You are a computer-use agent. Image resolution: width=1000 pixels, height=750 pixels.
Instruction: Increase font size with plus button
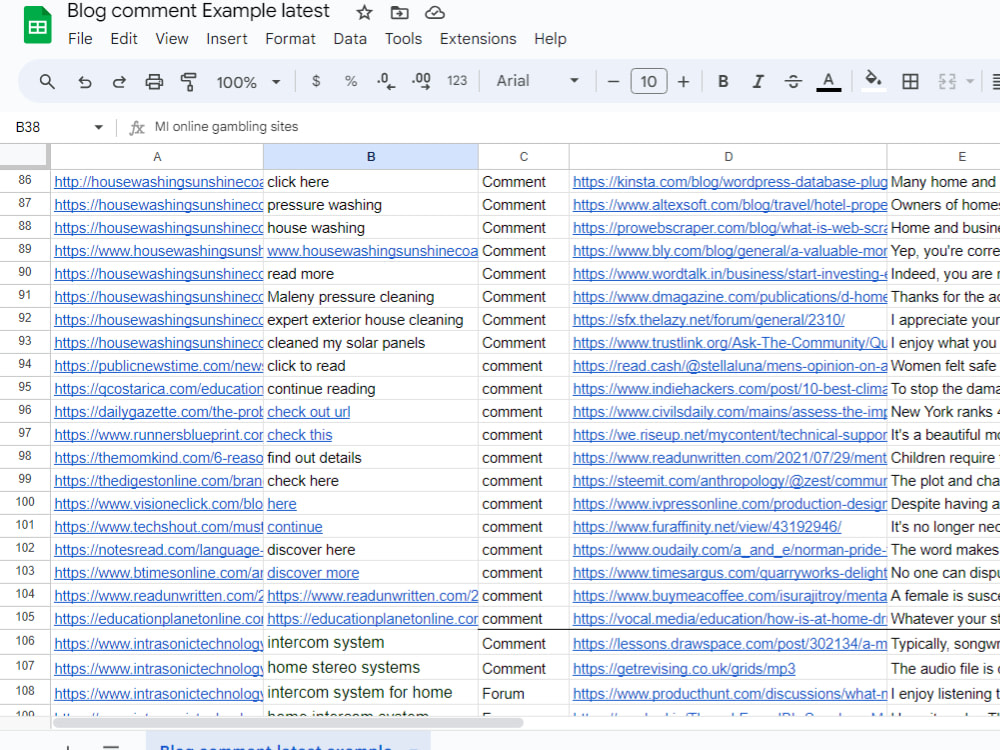(x=683, y=82)
